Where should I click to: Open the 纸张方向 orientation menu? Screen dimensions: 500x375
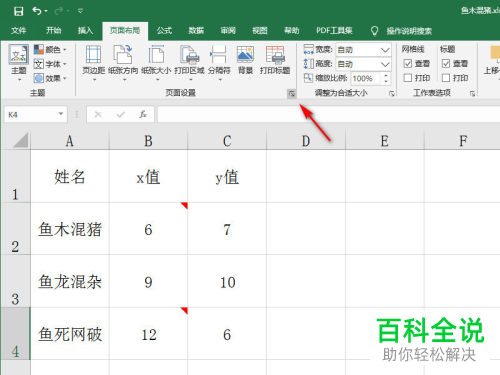123,63
